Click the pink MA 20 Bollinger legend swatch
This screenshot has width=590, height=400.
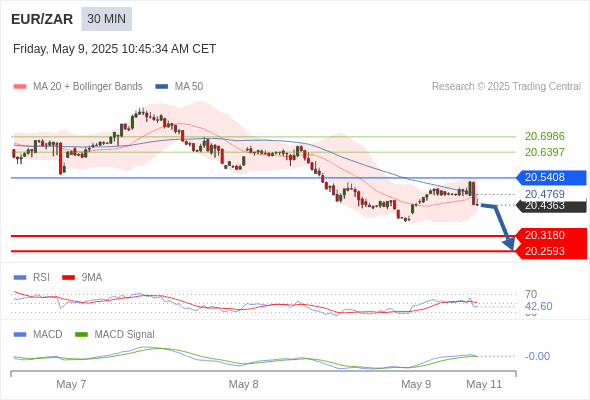[x=20, y=87]
